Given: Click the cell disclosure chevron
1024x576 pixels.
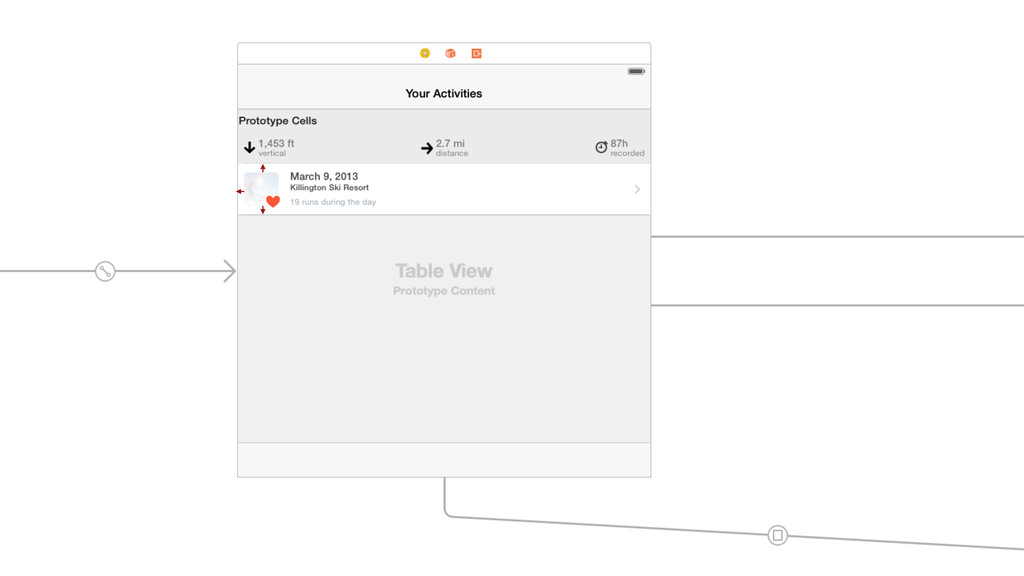Looking at the screenshot, I should pyautogui.click(x=637, y=189).
